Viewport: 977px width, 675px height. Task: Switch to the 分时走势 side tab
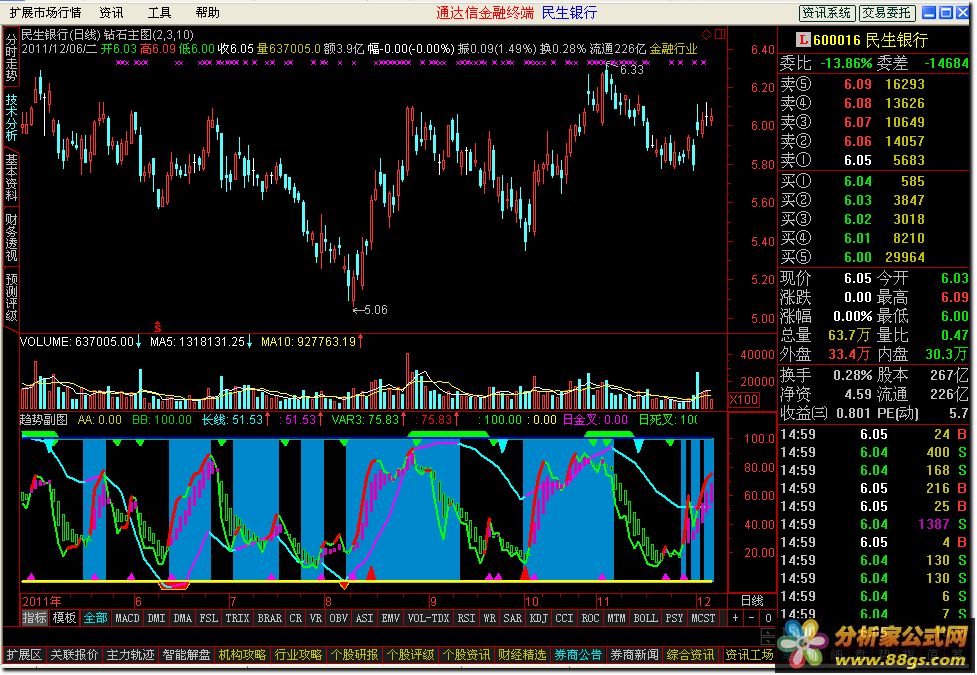tap(11, 57)
